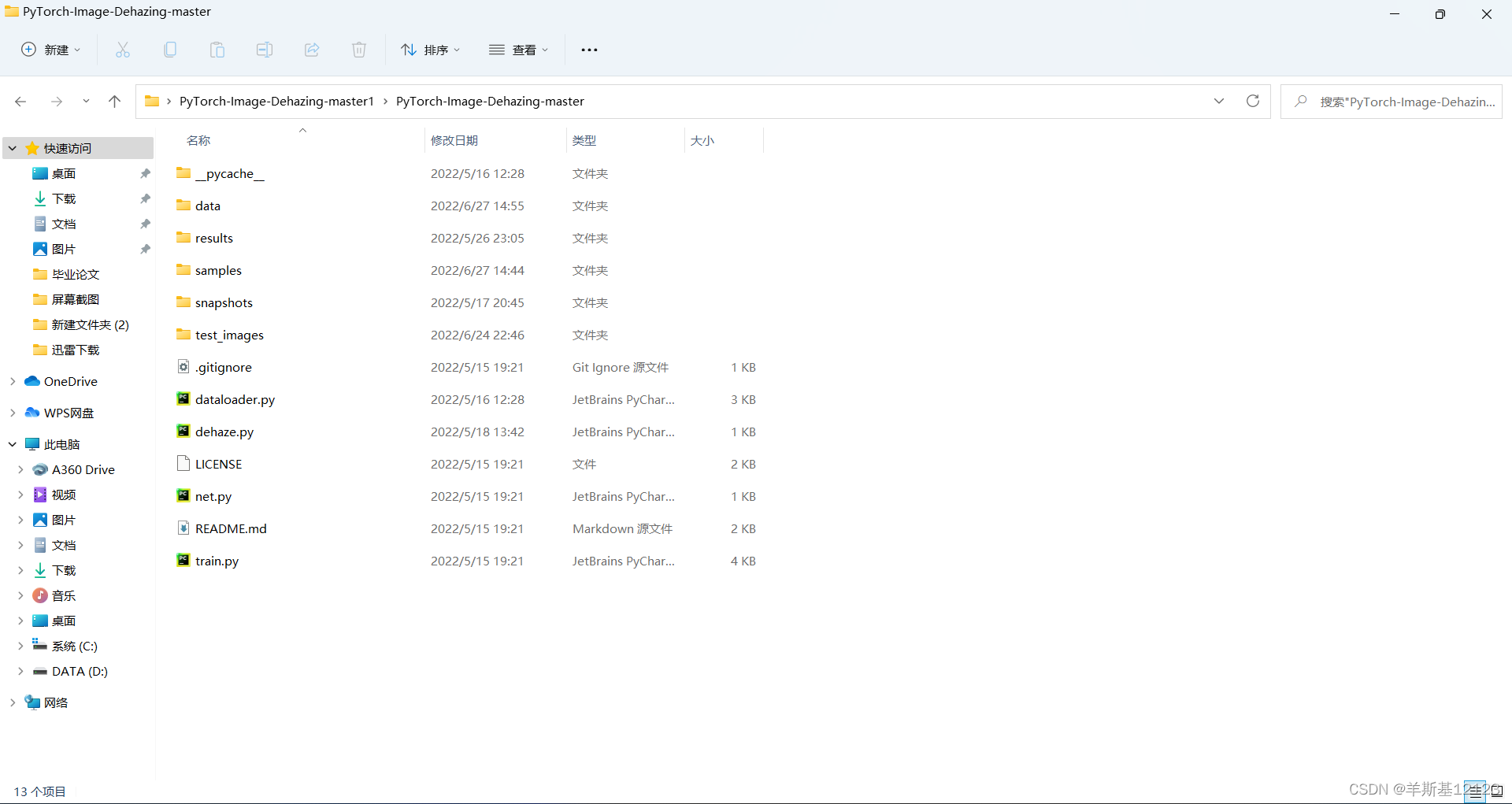Select the samples folder name
This screenshot has width=1512, height=804.
point(218,270)
